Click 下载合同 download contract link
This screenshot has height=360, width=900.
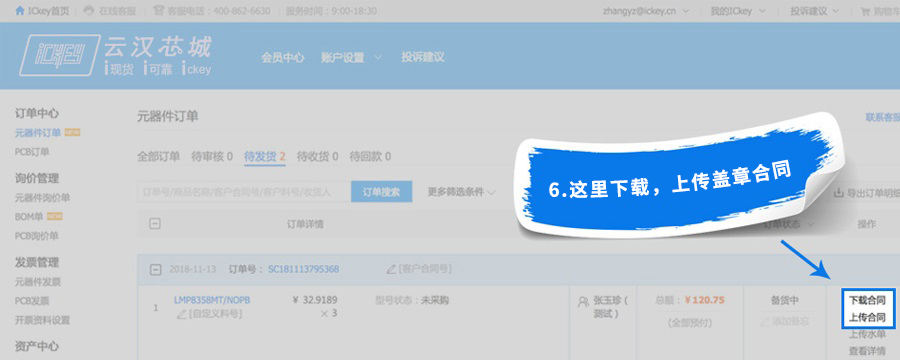coord(867,300)
